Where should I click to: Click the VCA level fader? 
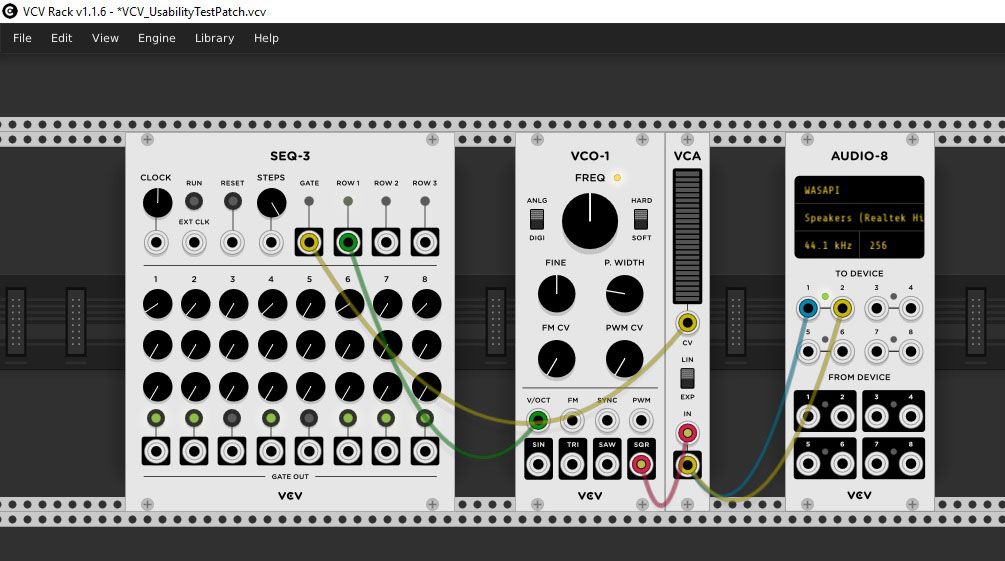[x=687, y=236]
